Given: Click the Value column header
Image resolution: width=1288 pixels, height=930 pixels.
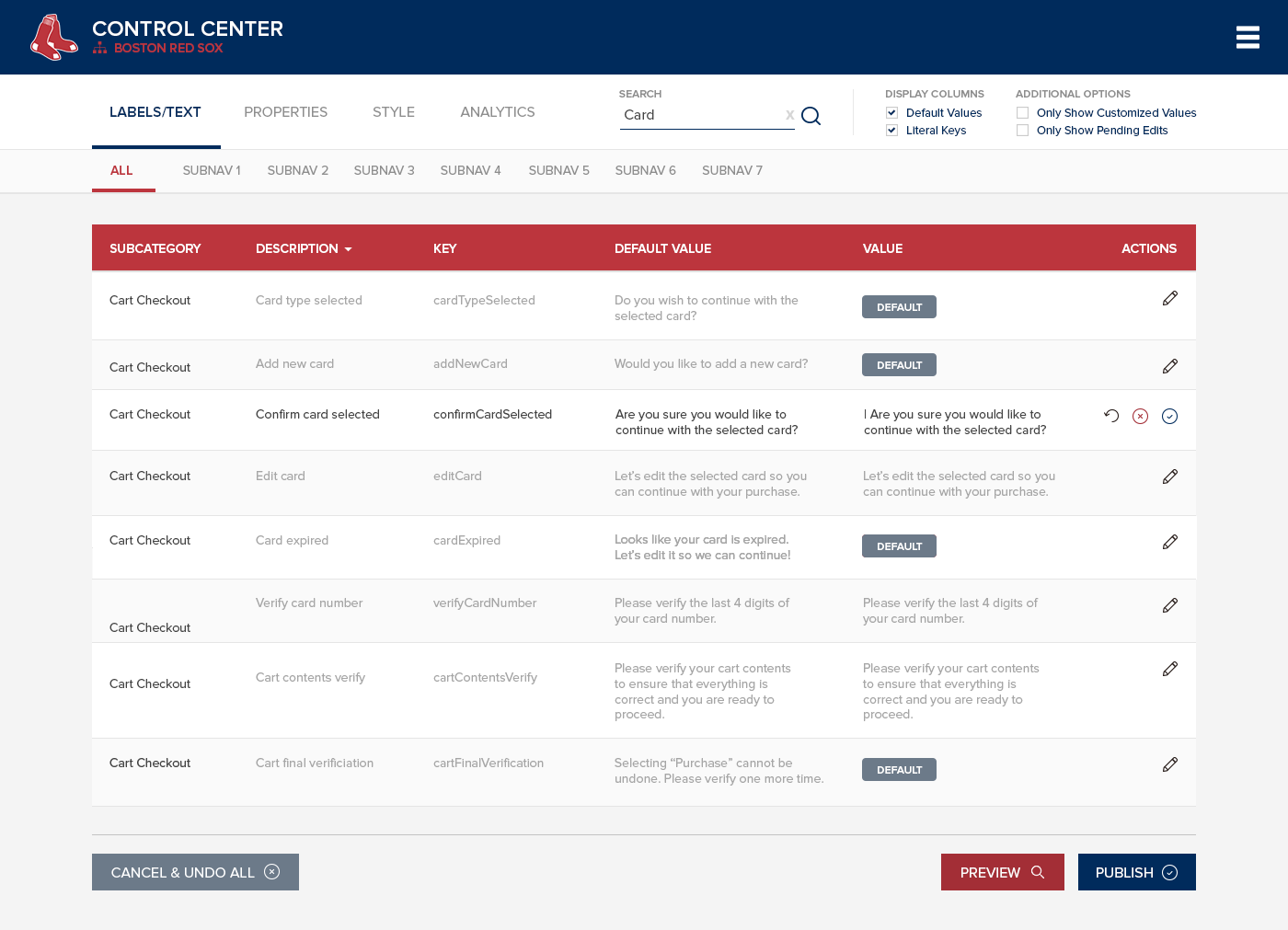Looking at the screenshot, I should click(883, 248).
